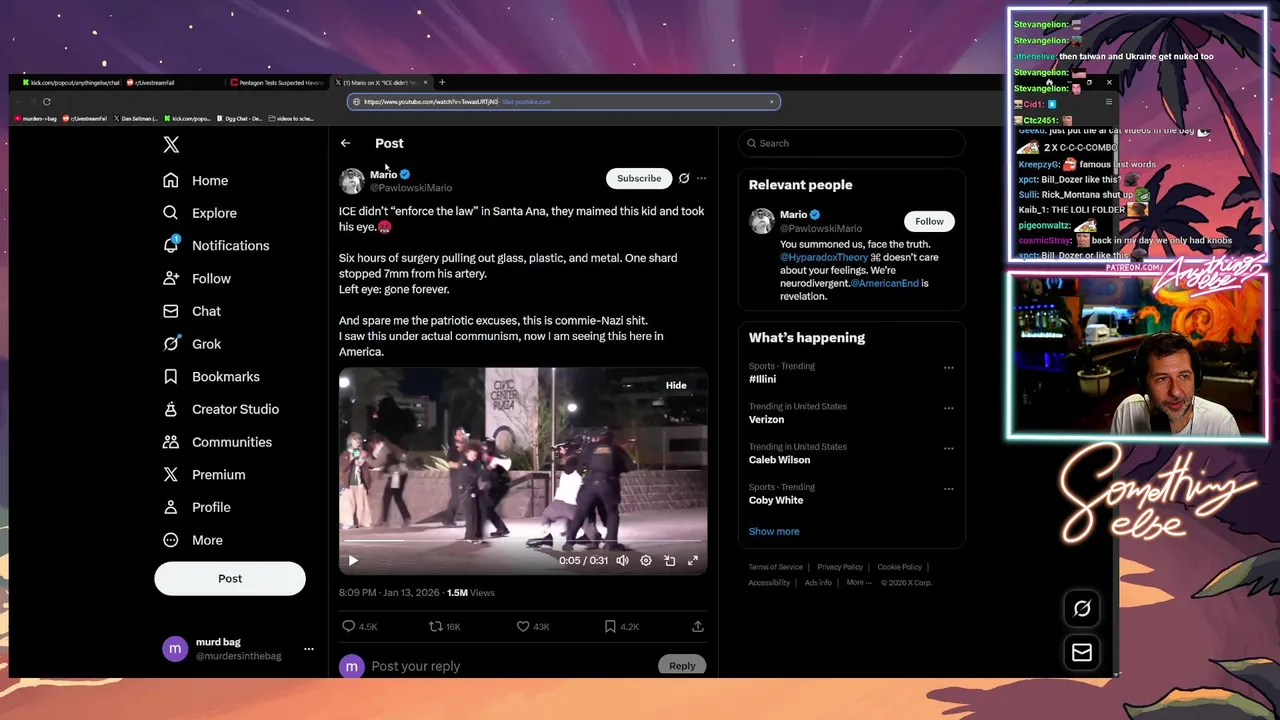Screen dimensions: 1280x720
Task: Reload the page in browser toolbar
Action: pos(46,101)
